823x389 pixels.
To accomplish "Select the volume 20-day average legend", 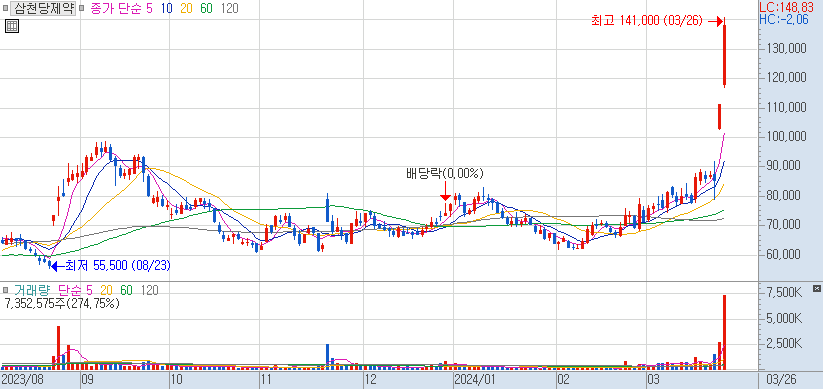I will 107,290.
